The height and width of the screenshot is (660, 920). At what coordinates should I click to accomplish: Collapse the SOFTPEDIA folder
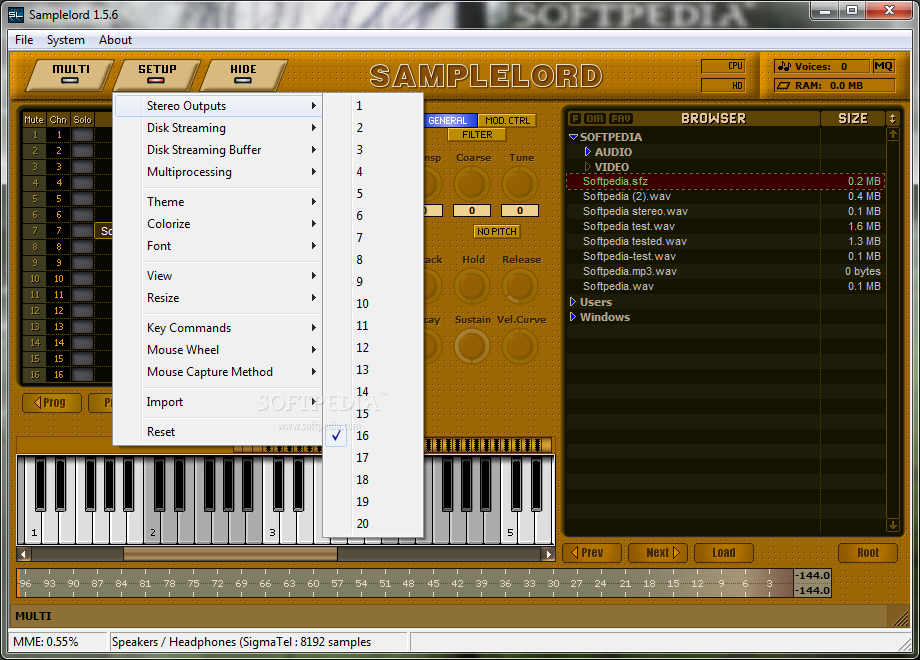pyautogui.click(x=574, y=137)
